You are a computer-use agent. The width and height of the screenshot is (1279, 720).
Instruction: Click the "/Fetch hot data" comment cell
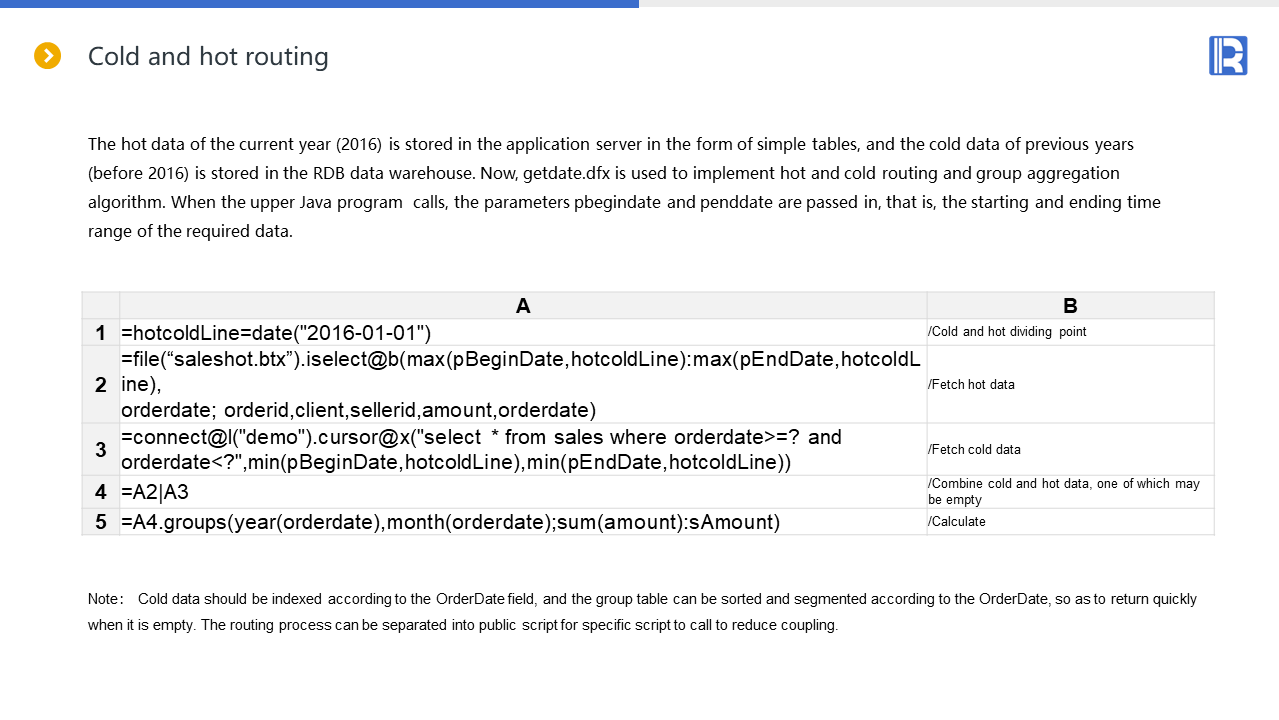[971, 385]
